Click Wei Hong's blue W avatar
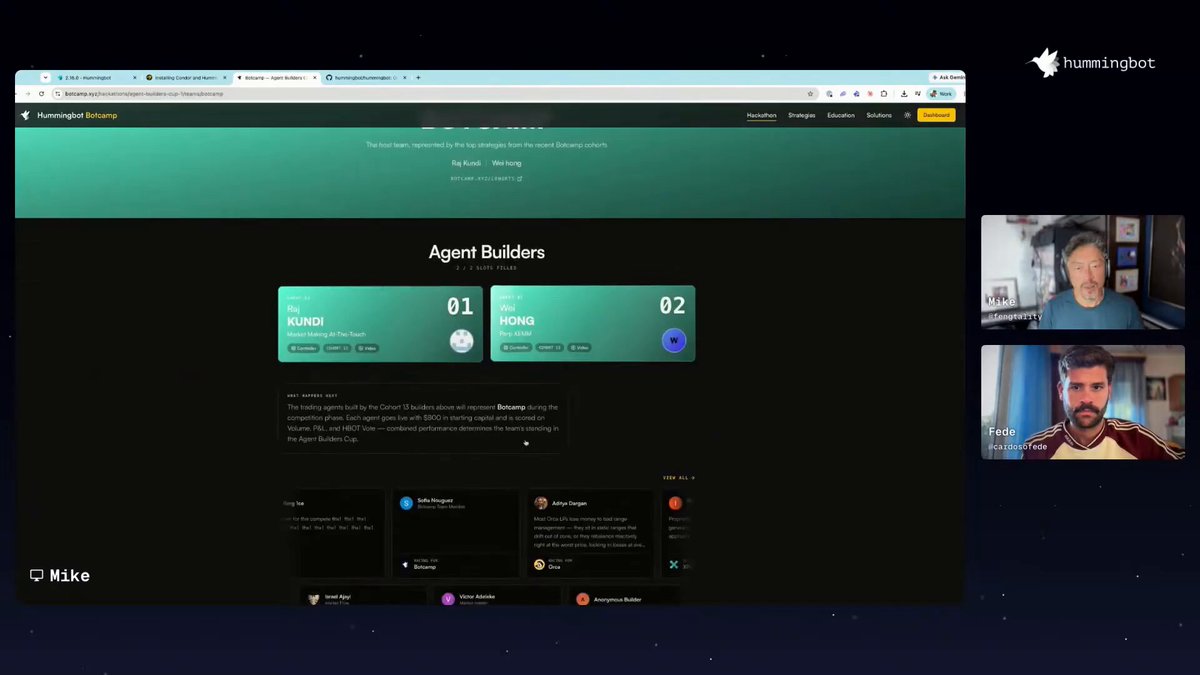The height and width of the screenshot is (675, 1200). click(674, 341)
